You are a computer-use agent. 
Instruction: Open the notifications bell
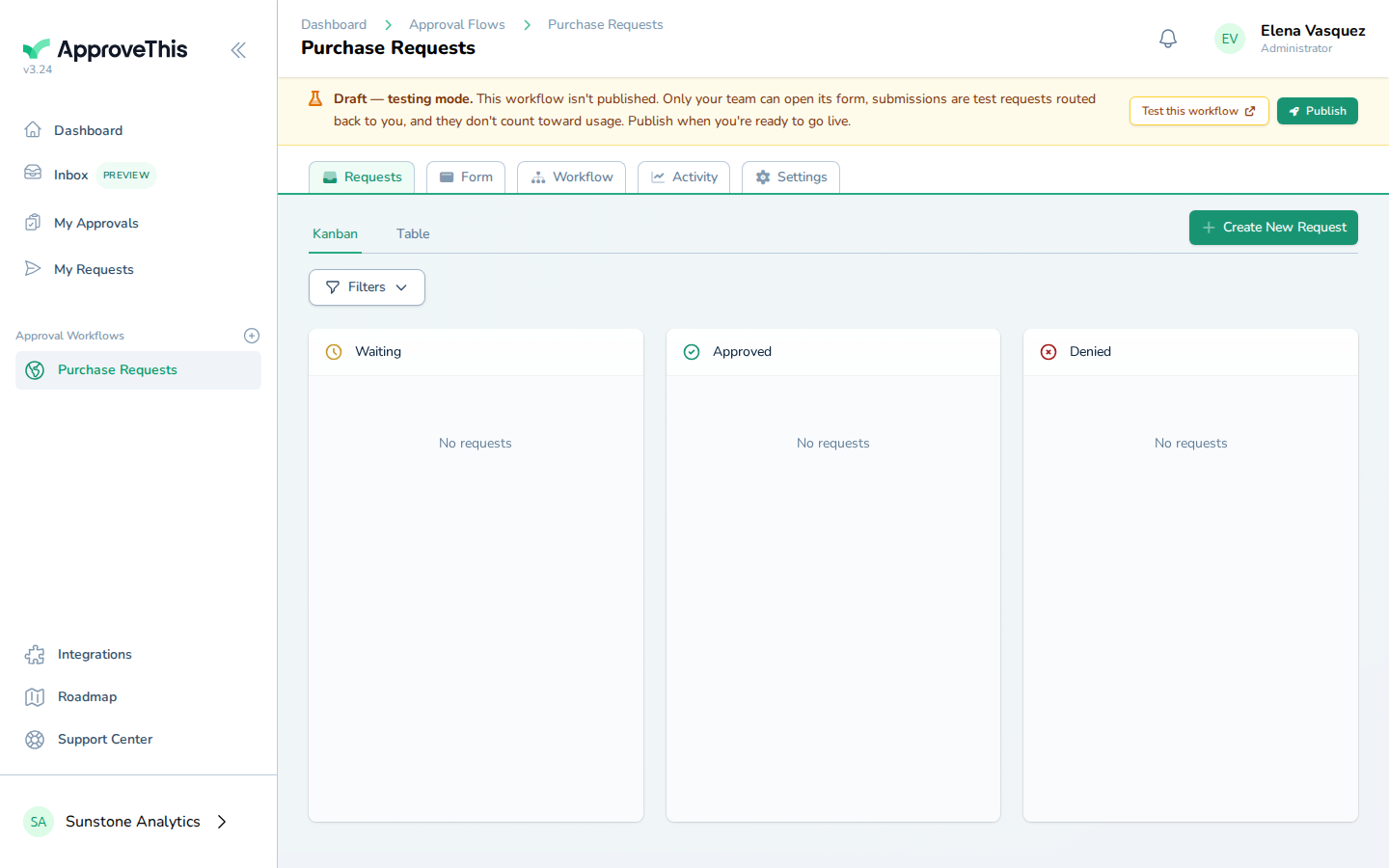tap(1168, 39)
